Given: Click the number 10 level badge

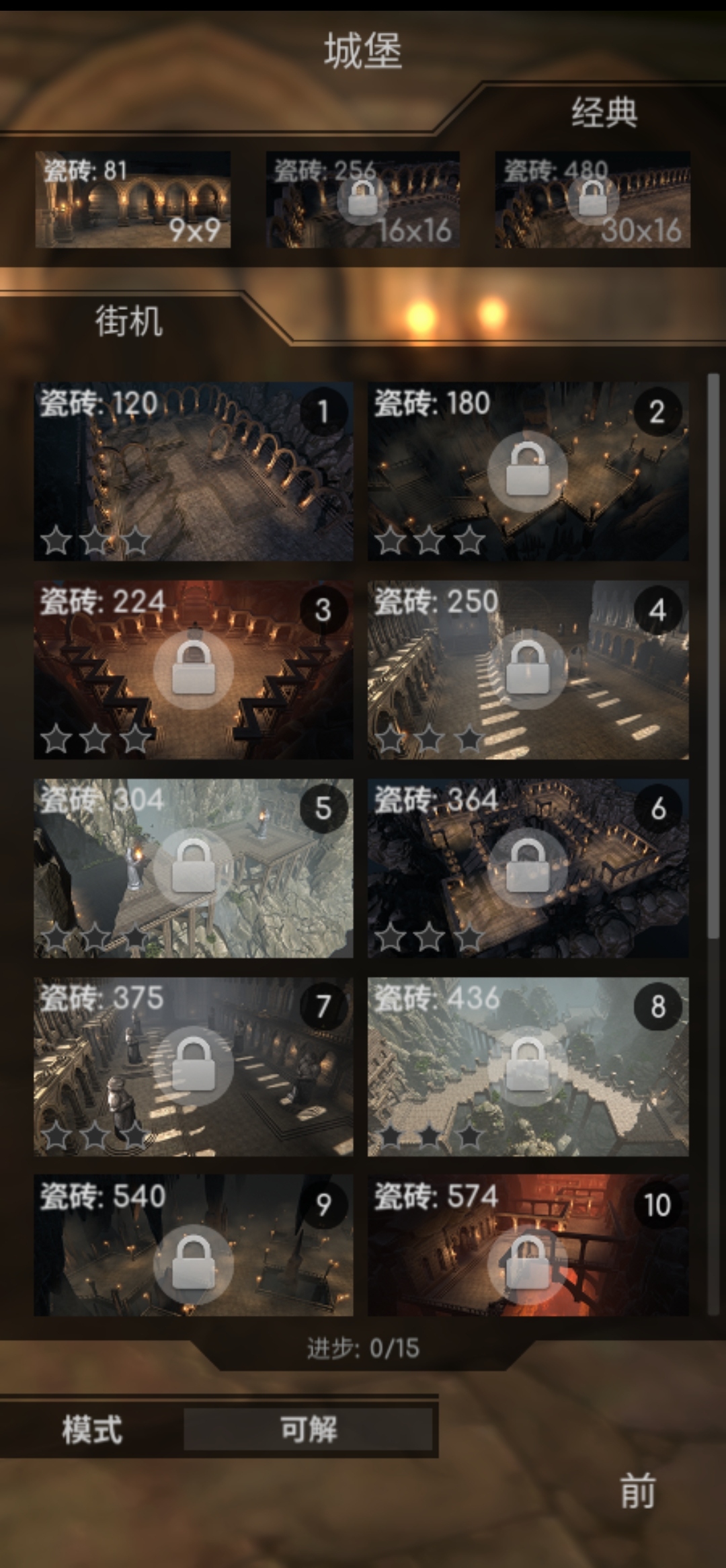Looking at the screenshot, I should [658, 1204].
